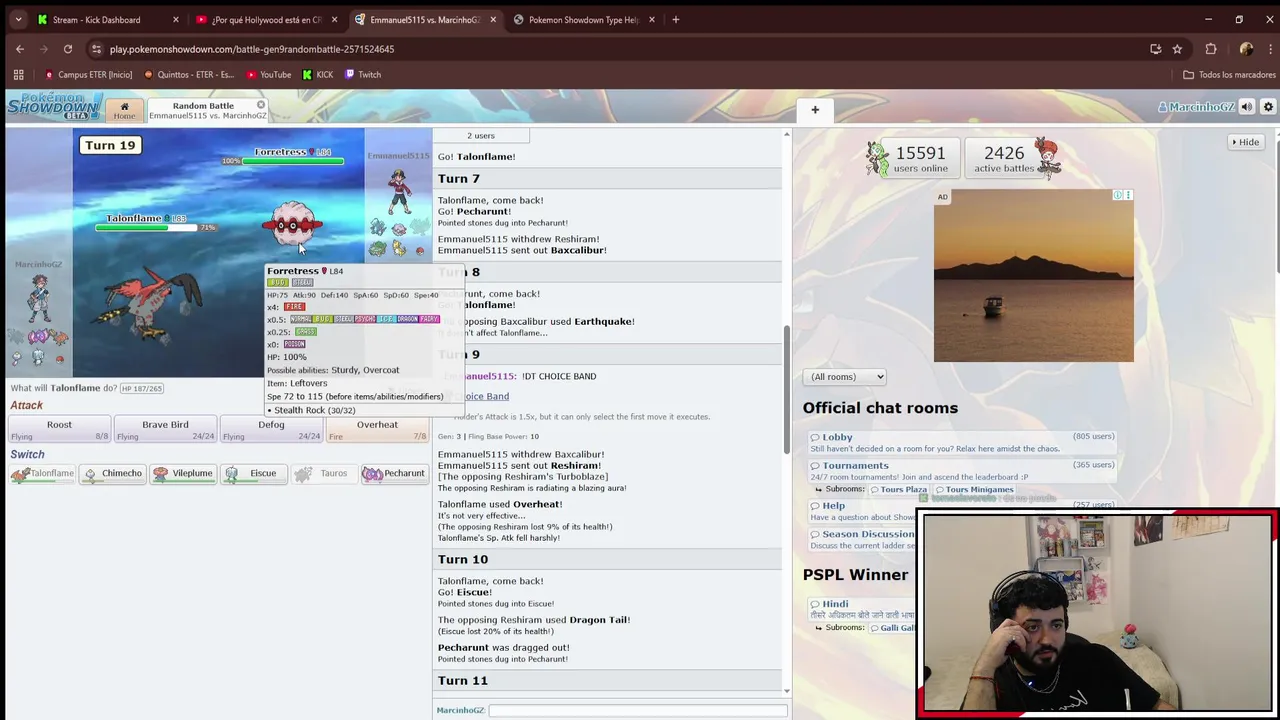Switch to Vileplume

pos(182,474)
